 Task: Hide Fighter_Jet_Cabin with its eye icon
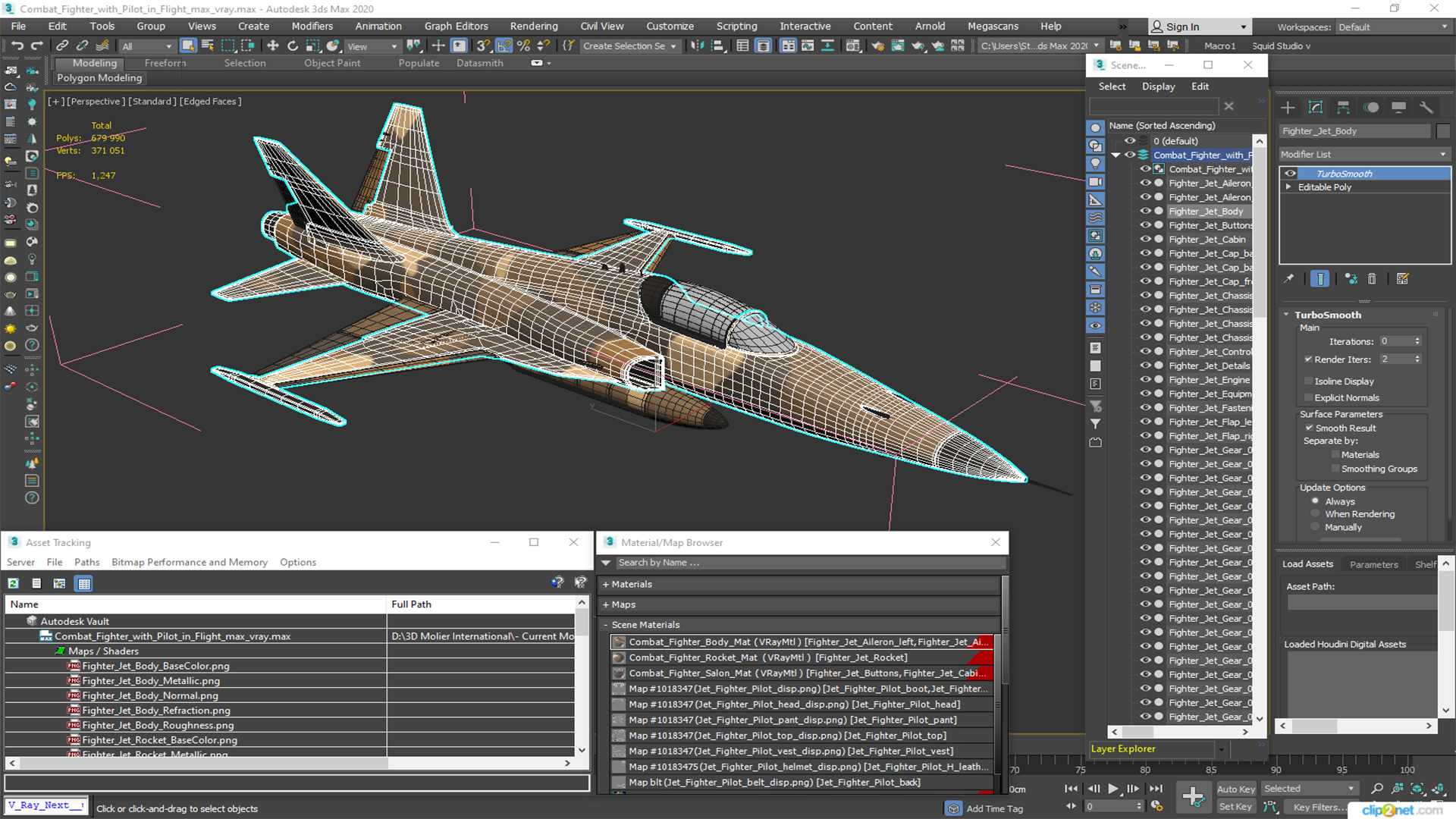tap(1145, 240)
